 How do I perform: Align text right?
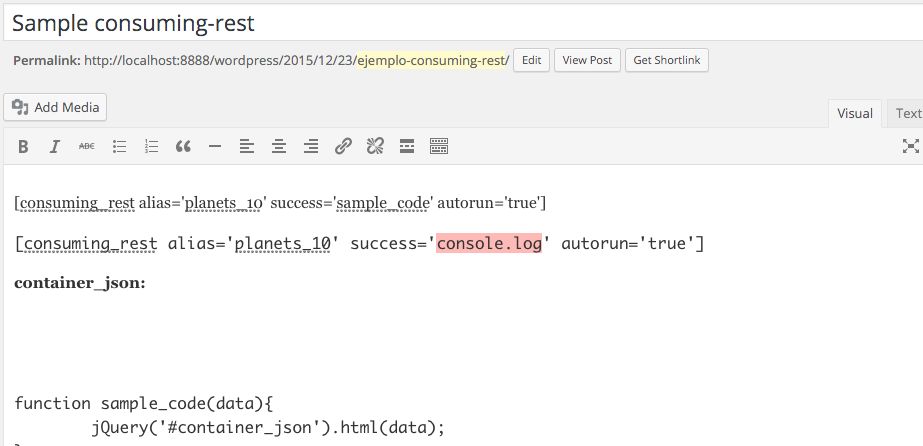coord(311,146)
